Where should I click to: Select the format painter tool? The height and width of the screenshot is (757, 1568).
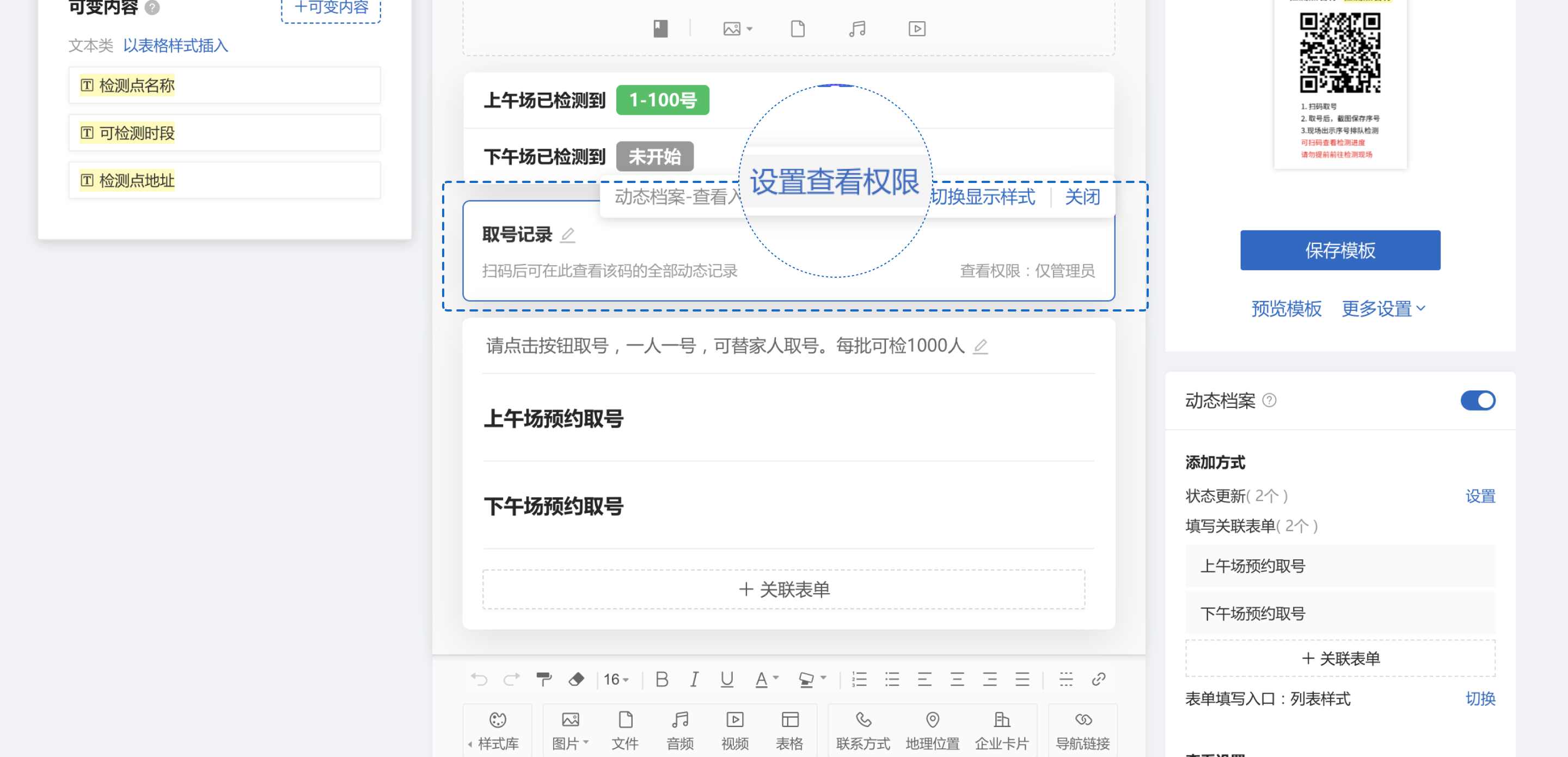543,679
